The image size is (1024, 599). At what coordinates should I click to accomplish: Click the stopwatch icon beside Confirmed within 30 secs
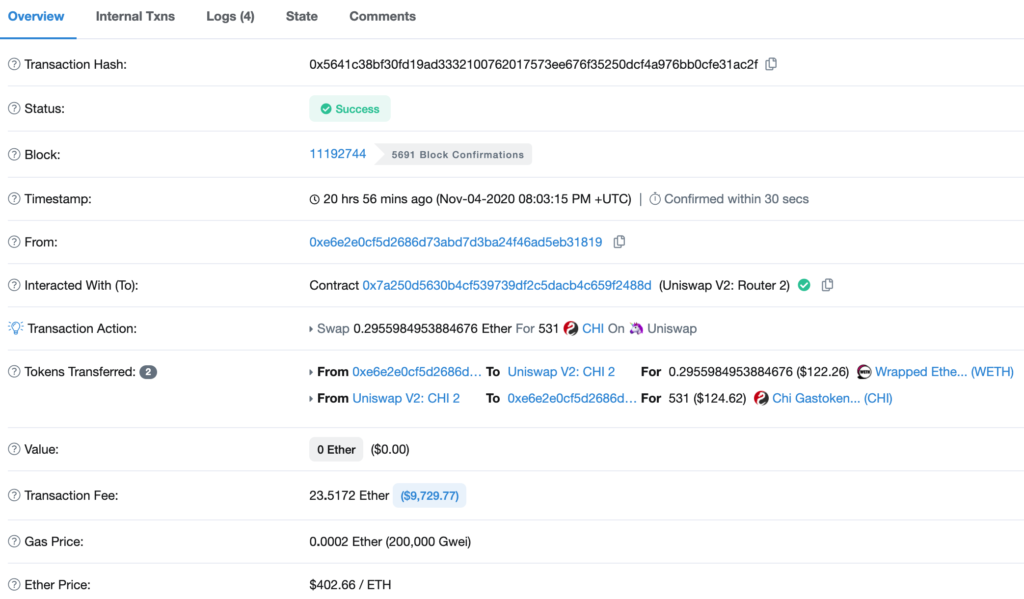coord(654,199)
